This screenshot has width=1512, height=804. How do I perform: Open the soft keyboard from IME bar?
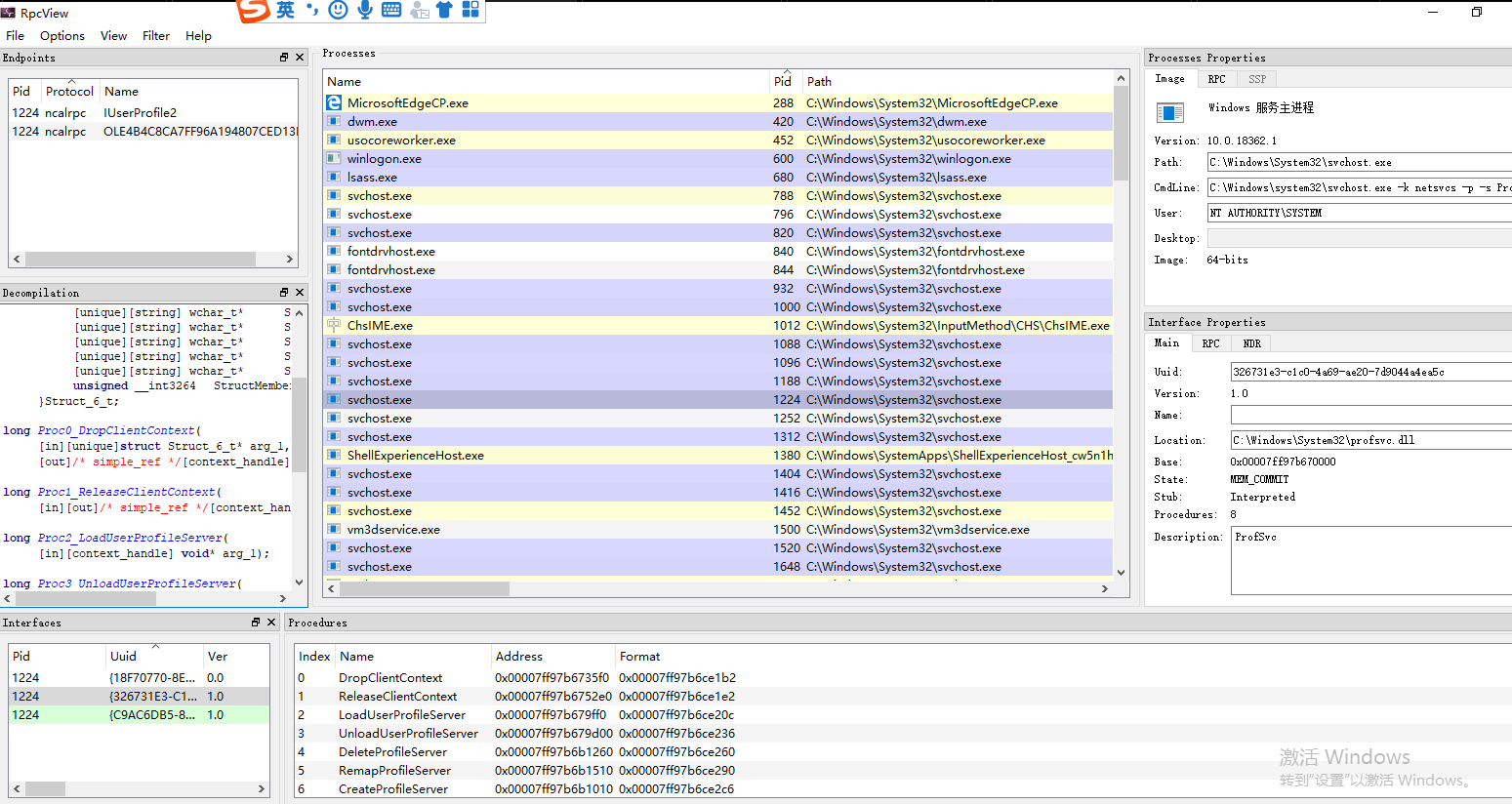point(391,10)
